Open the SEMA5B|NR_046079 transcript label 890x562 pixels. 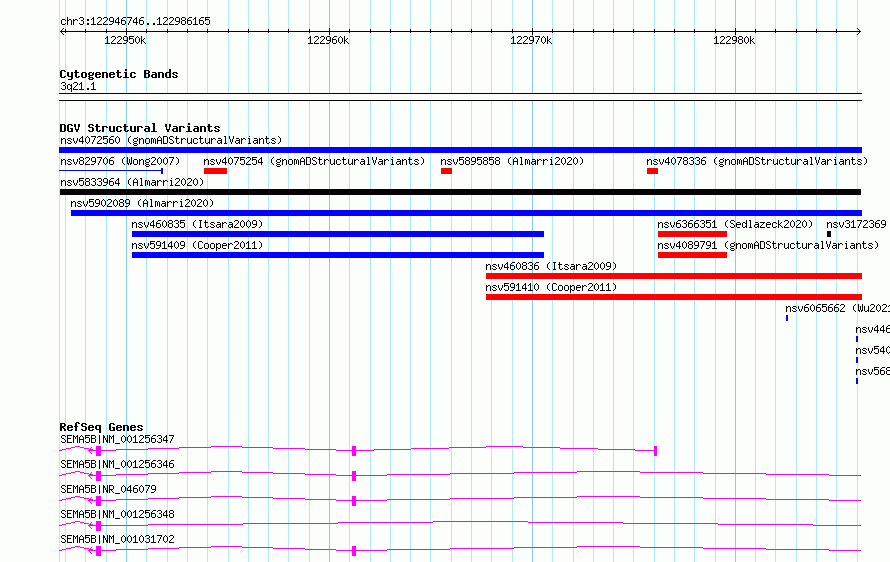tap(108, 489)
